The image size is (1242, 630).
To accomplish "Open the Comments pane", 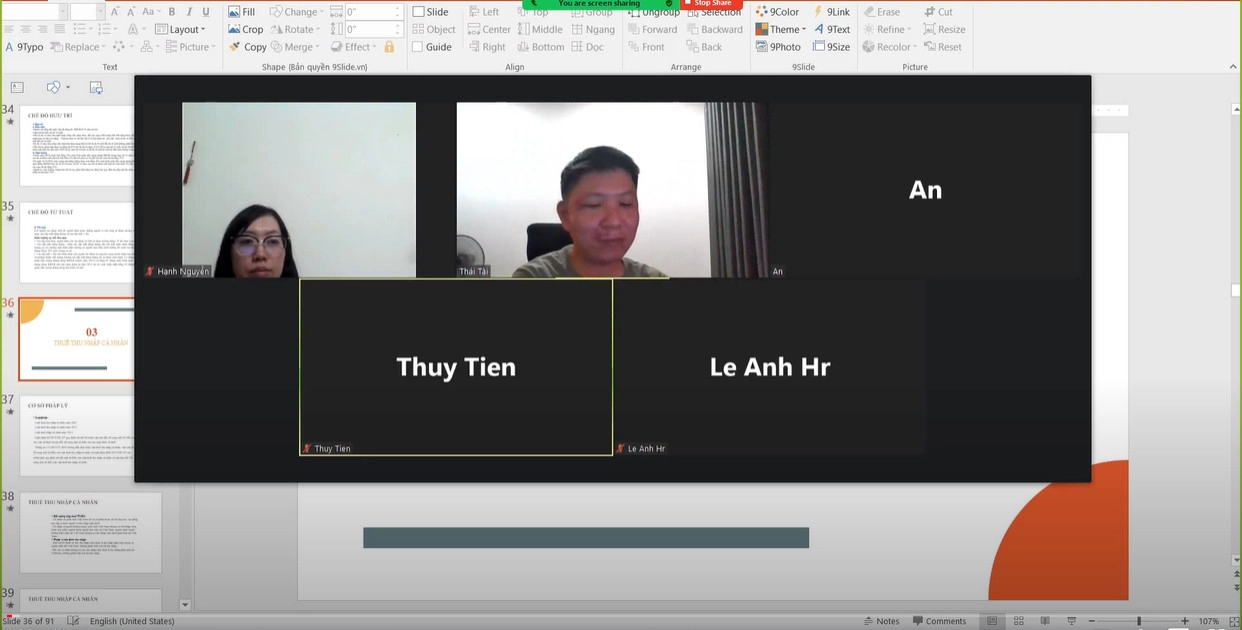I will coord(938,621).
